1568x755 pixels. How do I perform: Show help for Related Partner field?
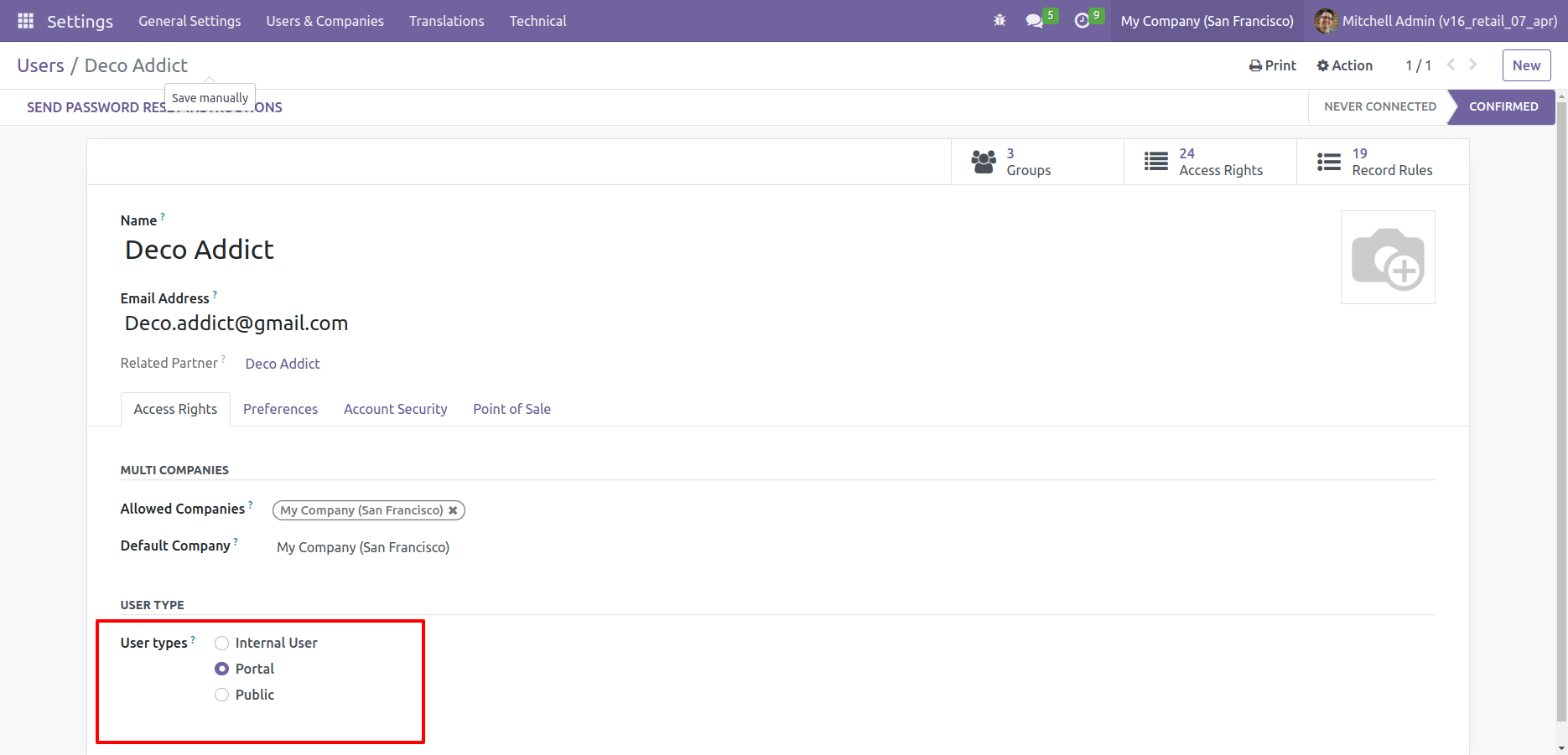pos(223,359)
